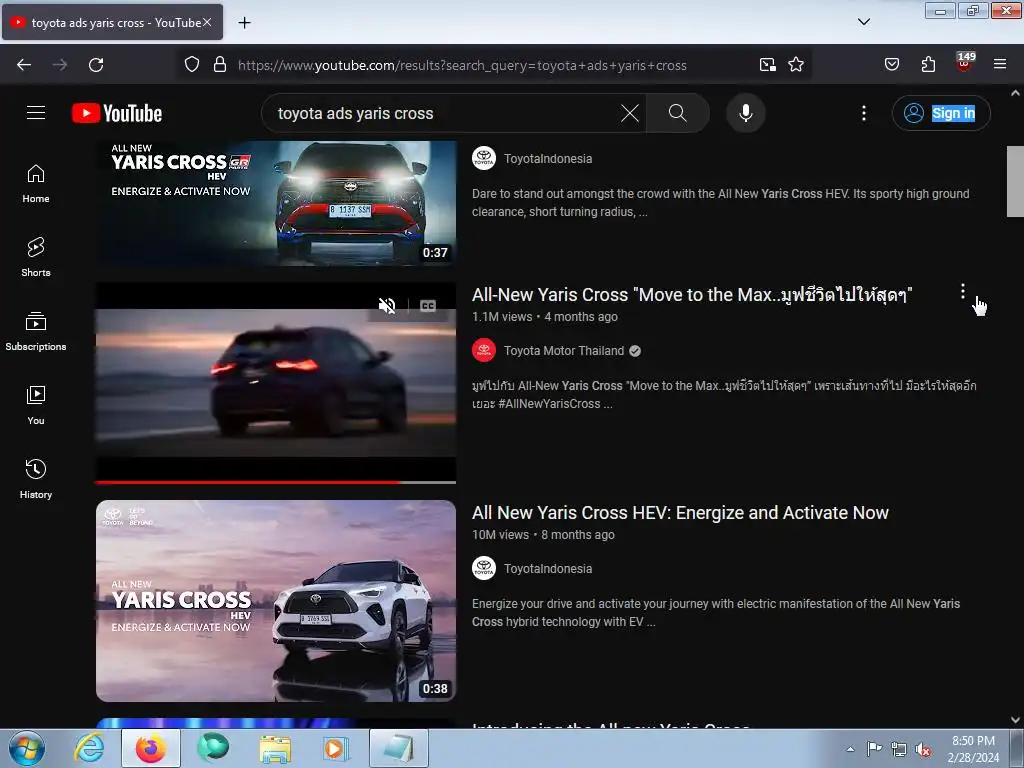Open Shorts from the sidebar
The width and height of the screenshot is (1024, 768).
coord(36,257)
